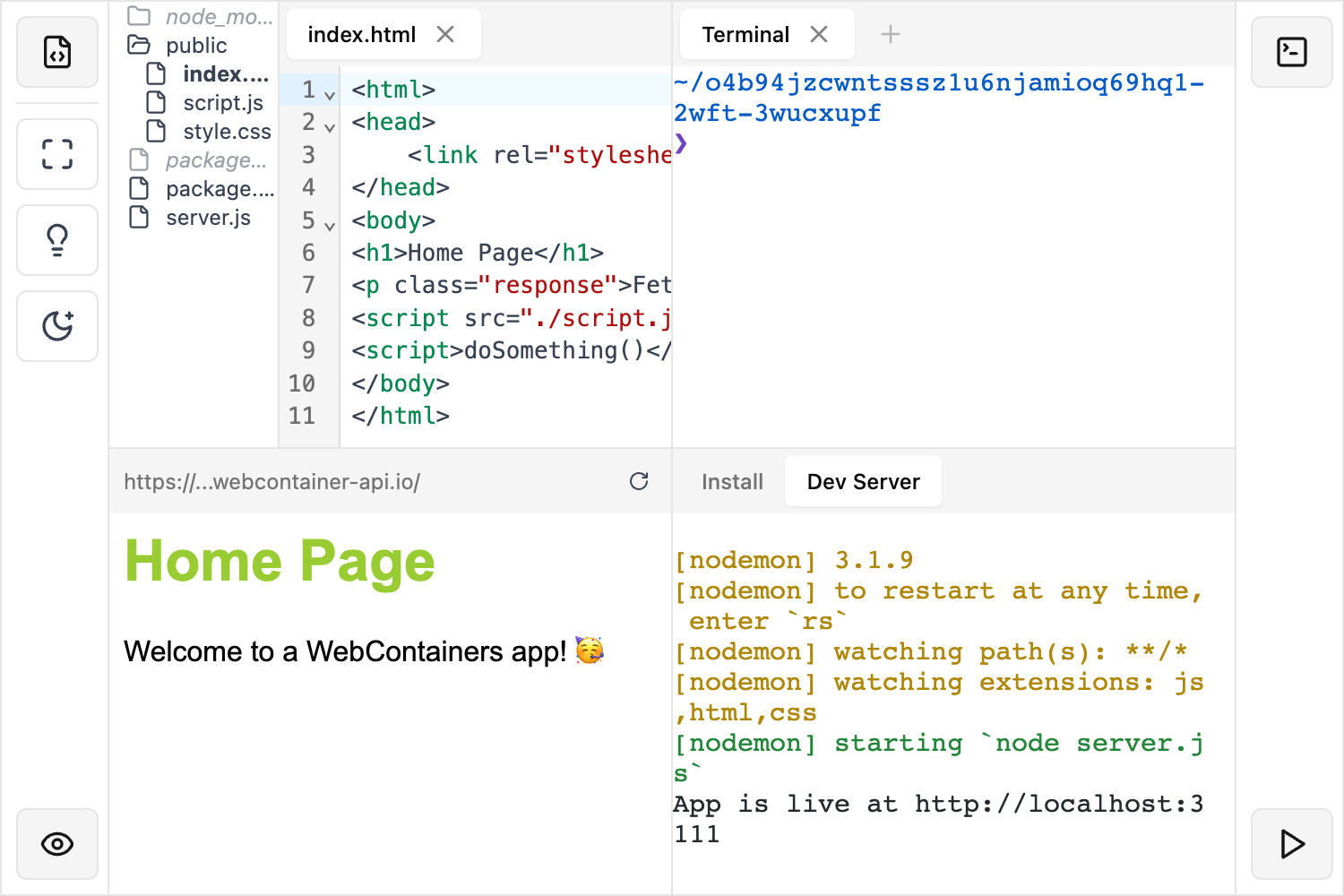The width and height of the screenshot is (1344, 896).
Task: Switch to the Install tab
Action: [x=732, y=481]
